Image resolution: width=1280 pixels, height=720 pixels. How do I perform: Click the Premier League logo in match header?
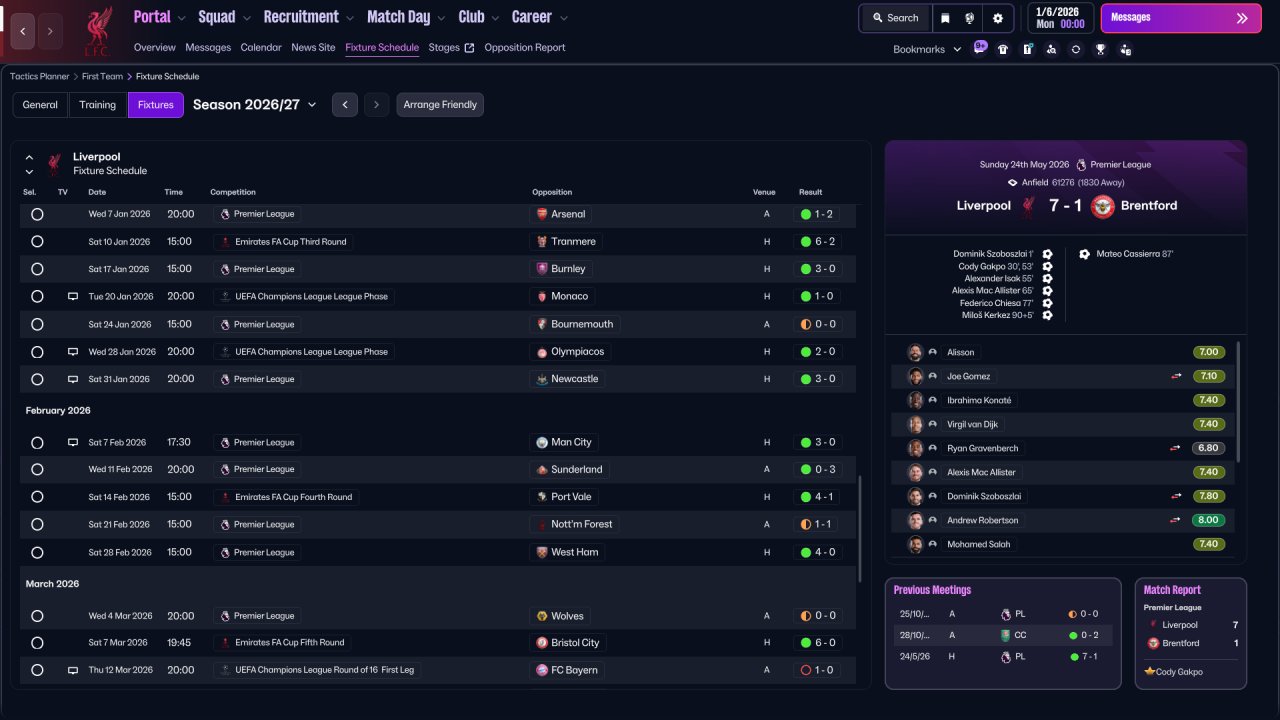pos(1081,165)
